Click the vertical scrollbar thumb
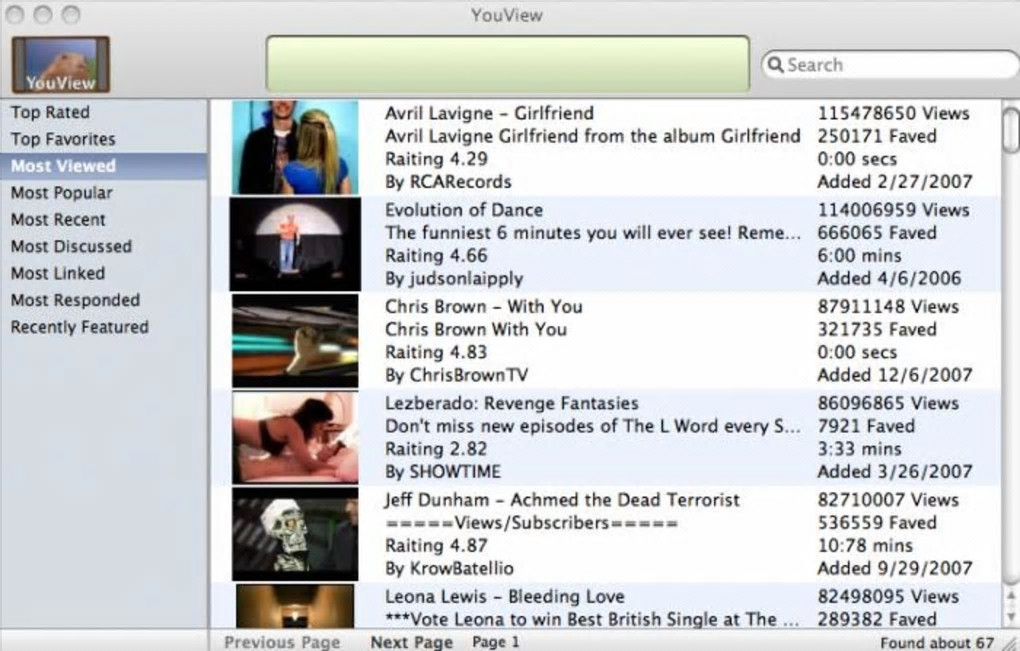Screen dimensions: 1020x651 click(x=1011, y=130)
